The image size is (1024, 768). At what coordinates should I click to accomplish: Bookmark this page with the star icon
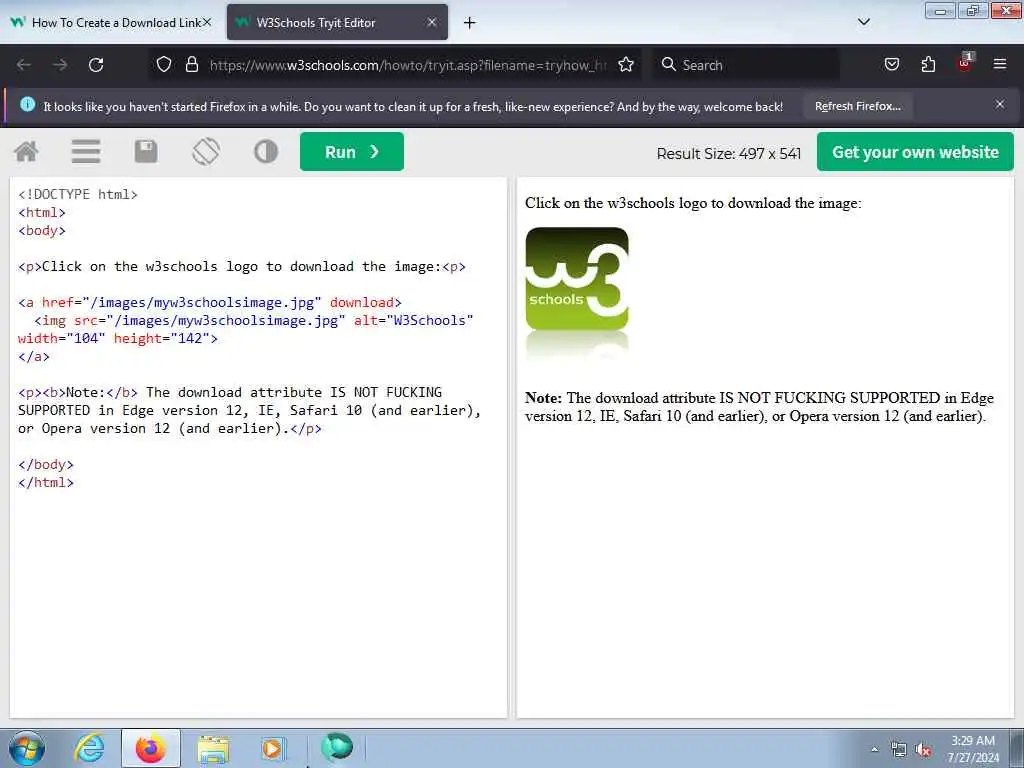[x=626, y=64]
